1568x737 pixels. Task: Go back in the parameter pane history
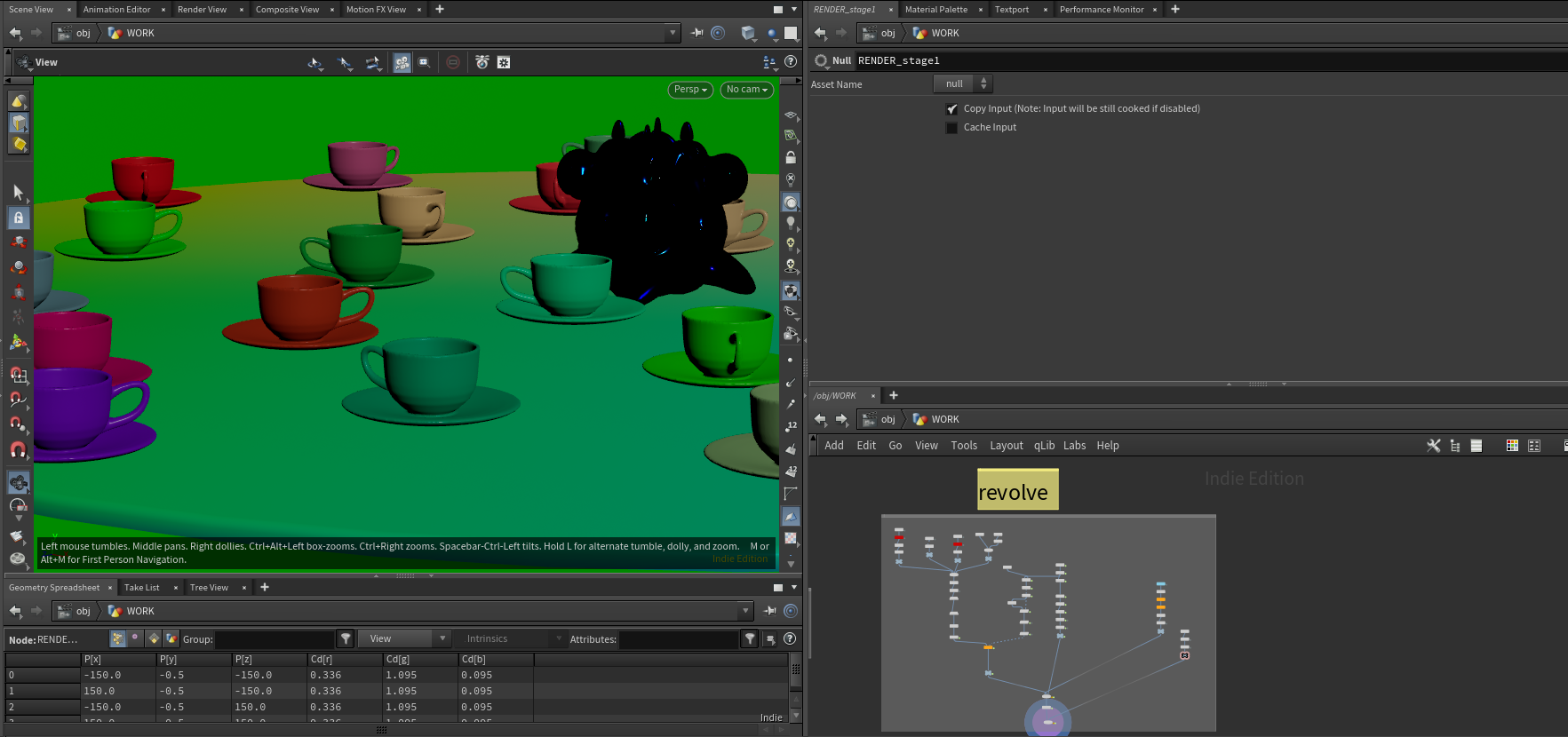click(820, 33)
